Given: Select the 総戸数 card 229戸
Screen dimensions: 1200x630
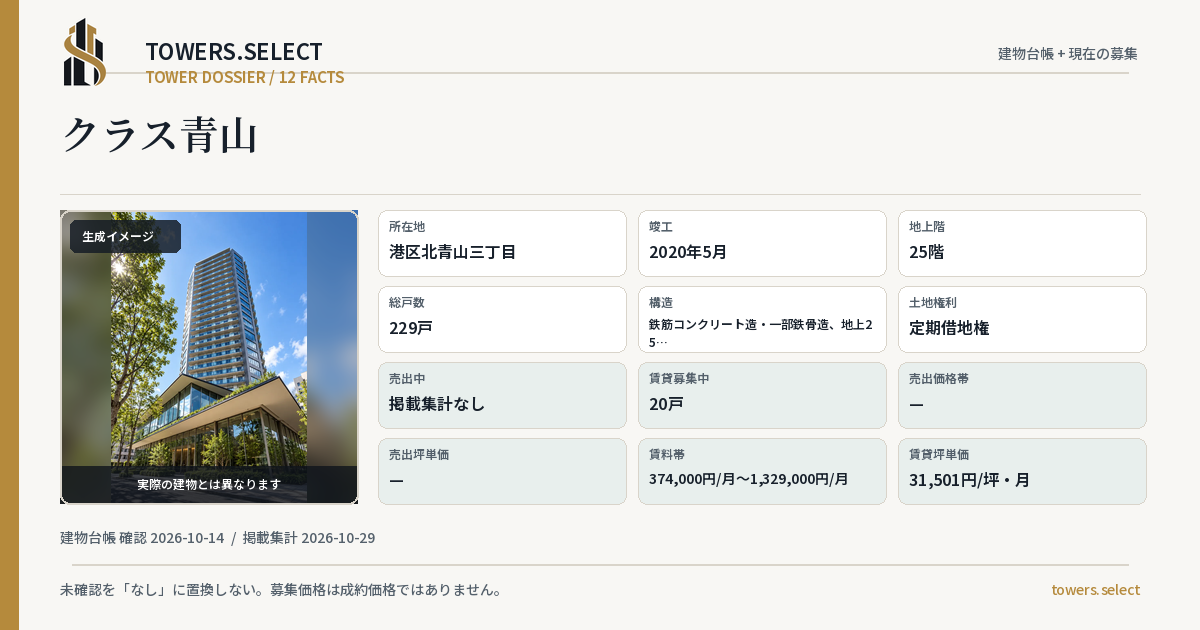Looking at the screenshot, I should pos(502,319).
